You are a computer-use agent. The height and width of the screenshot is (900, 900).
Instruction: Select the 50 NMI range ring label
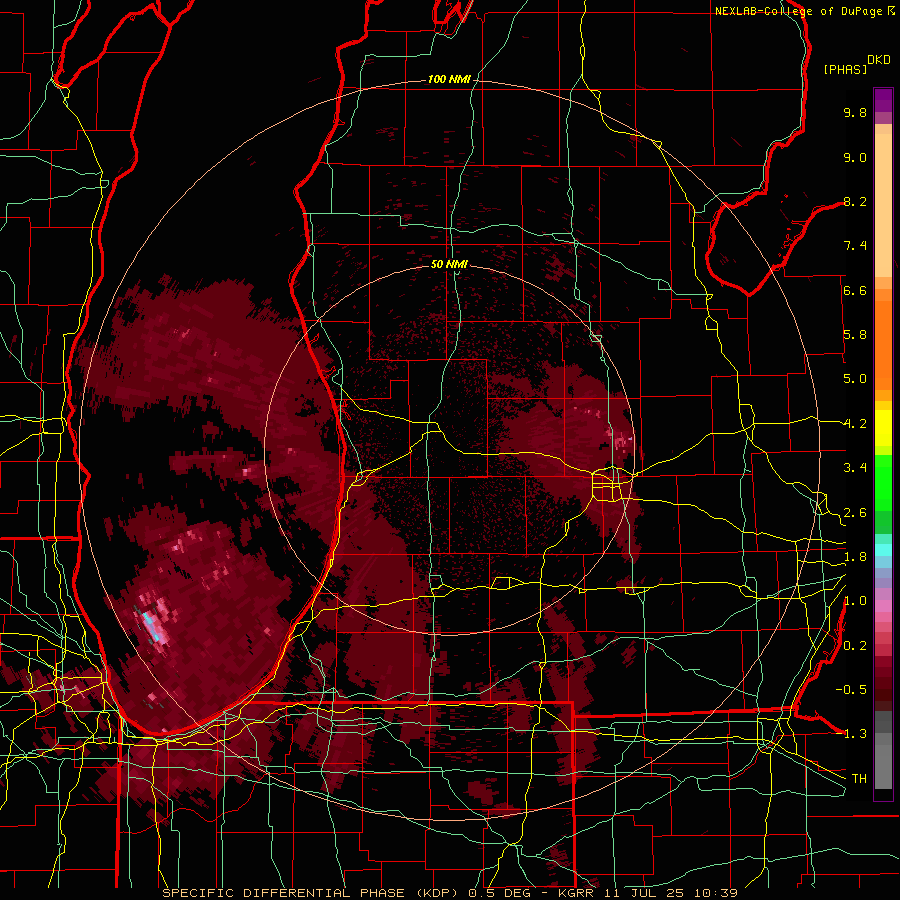click(x=449, y=264)
